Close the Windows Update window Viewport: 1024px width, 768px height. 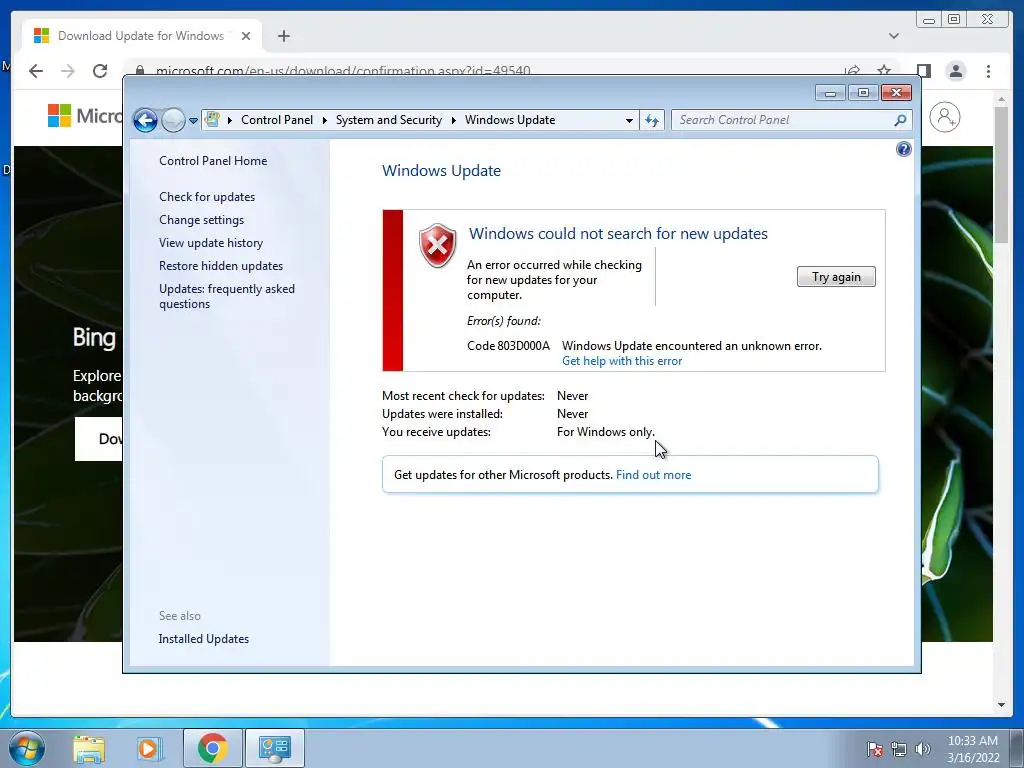(896, 93)
